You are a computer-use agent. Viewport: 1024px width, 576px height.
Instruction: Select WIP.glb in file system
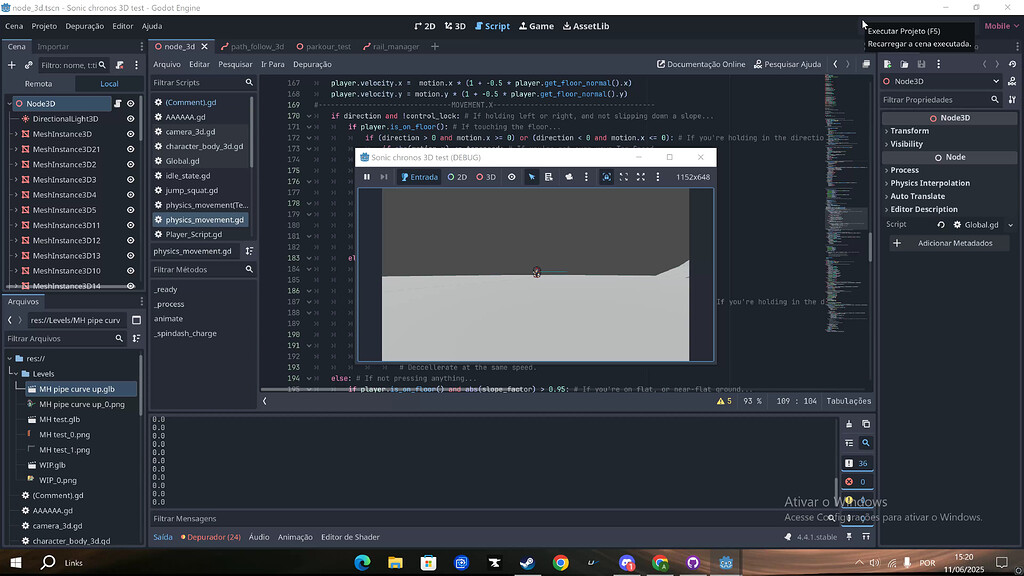[x=52, y=465]
